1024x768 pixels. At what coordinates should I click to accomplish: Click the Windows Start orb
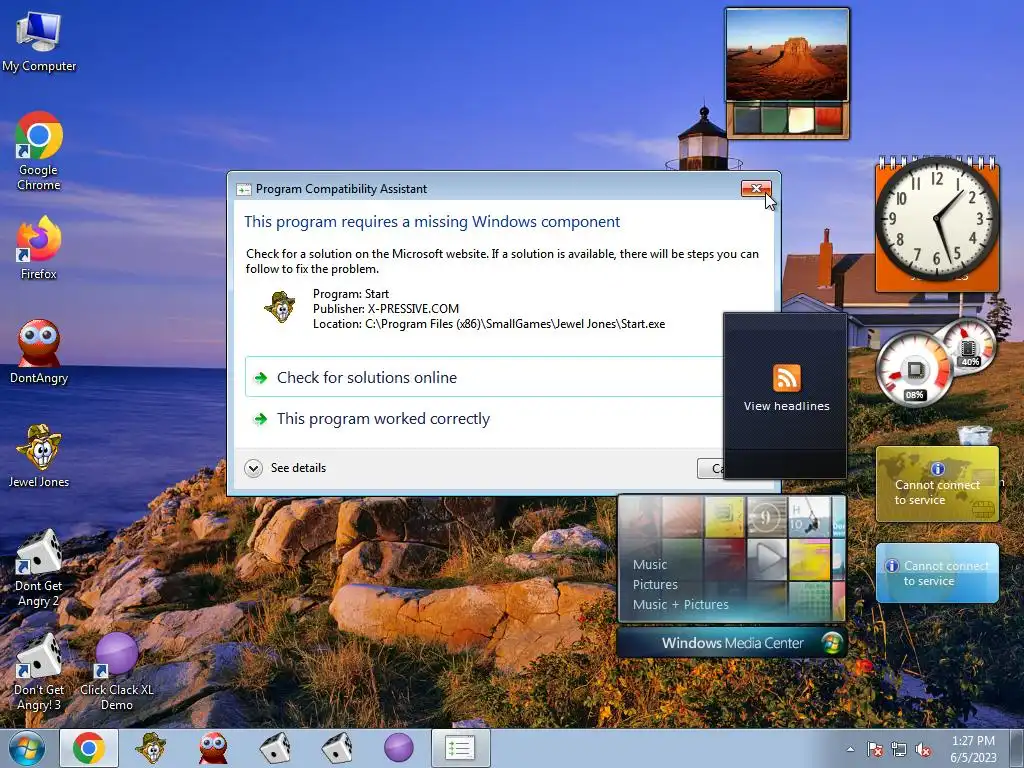pos(27,748)
